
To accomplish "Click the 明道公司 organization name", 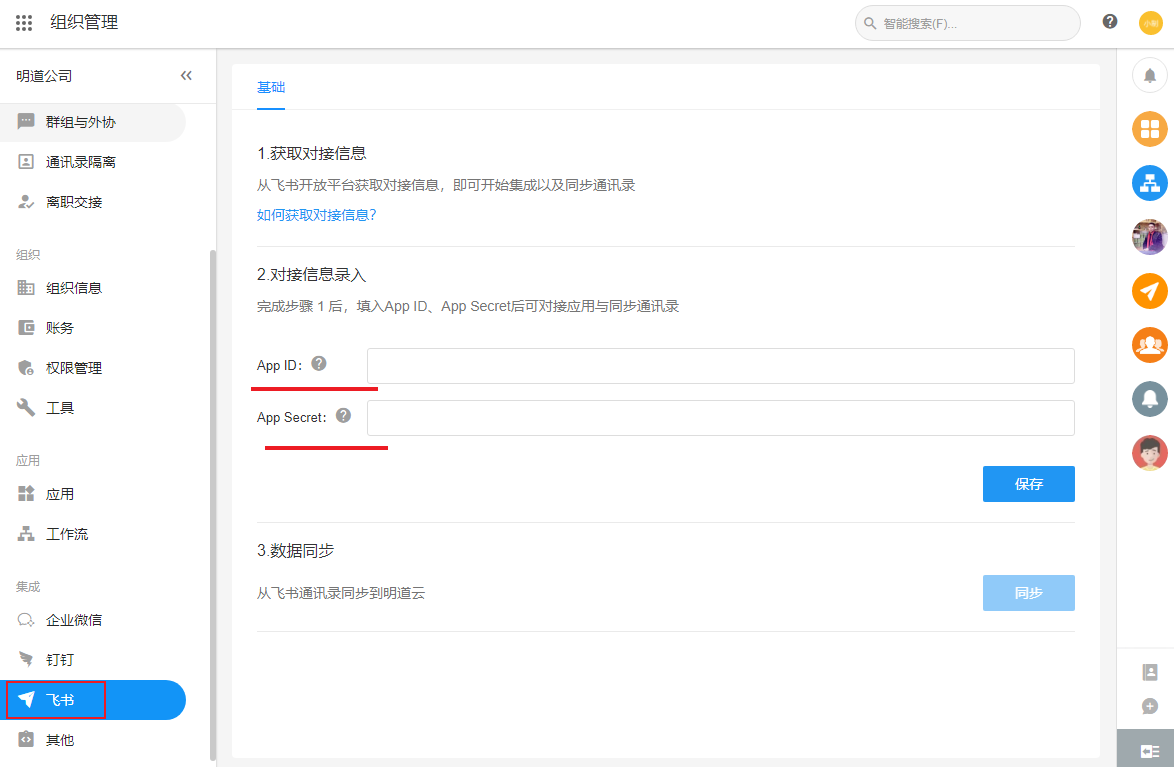I will 44,76.
